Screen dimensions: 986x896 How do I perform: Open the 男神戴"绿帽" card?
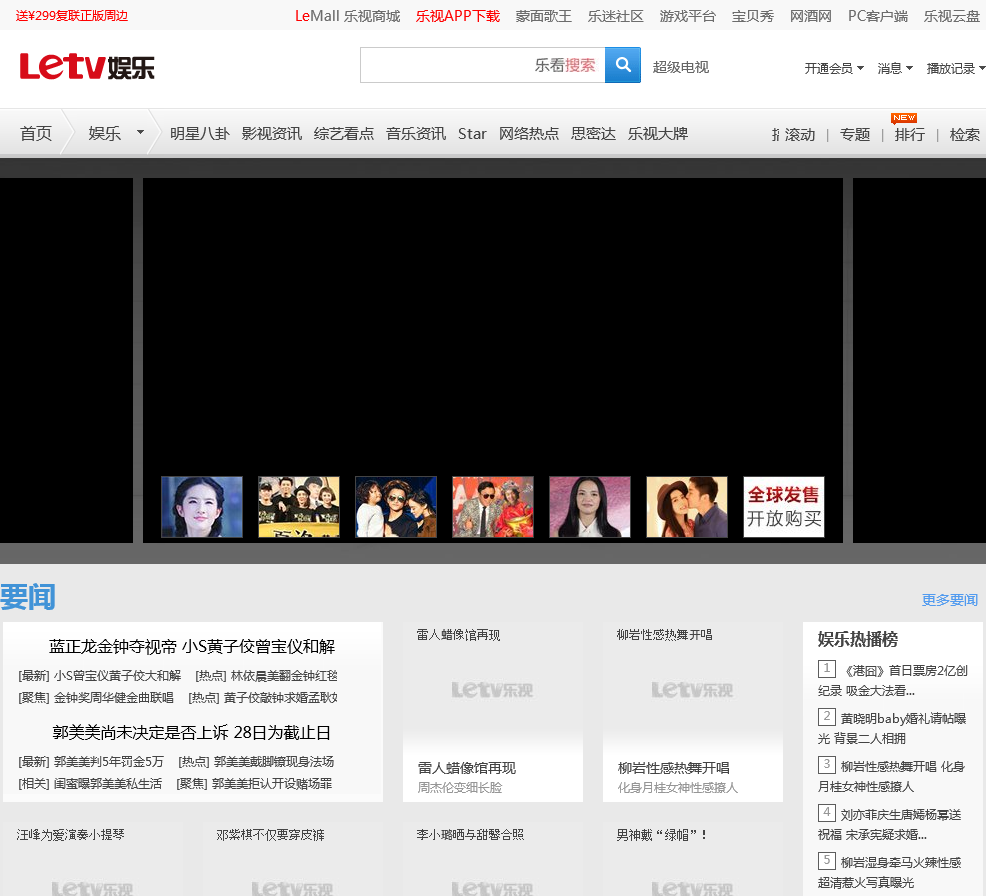point(693,859)
